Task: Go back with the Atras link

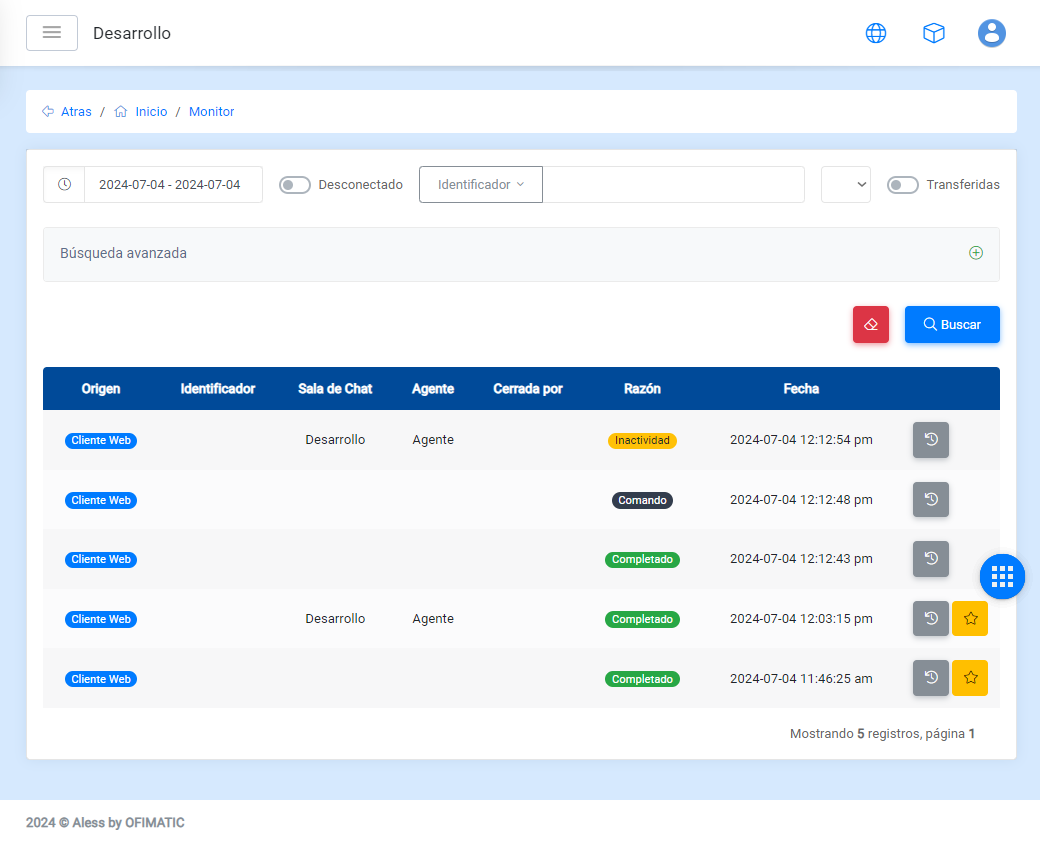Action: [75, 112]
